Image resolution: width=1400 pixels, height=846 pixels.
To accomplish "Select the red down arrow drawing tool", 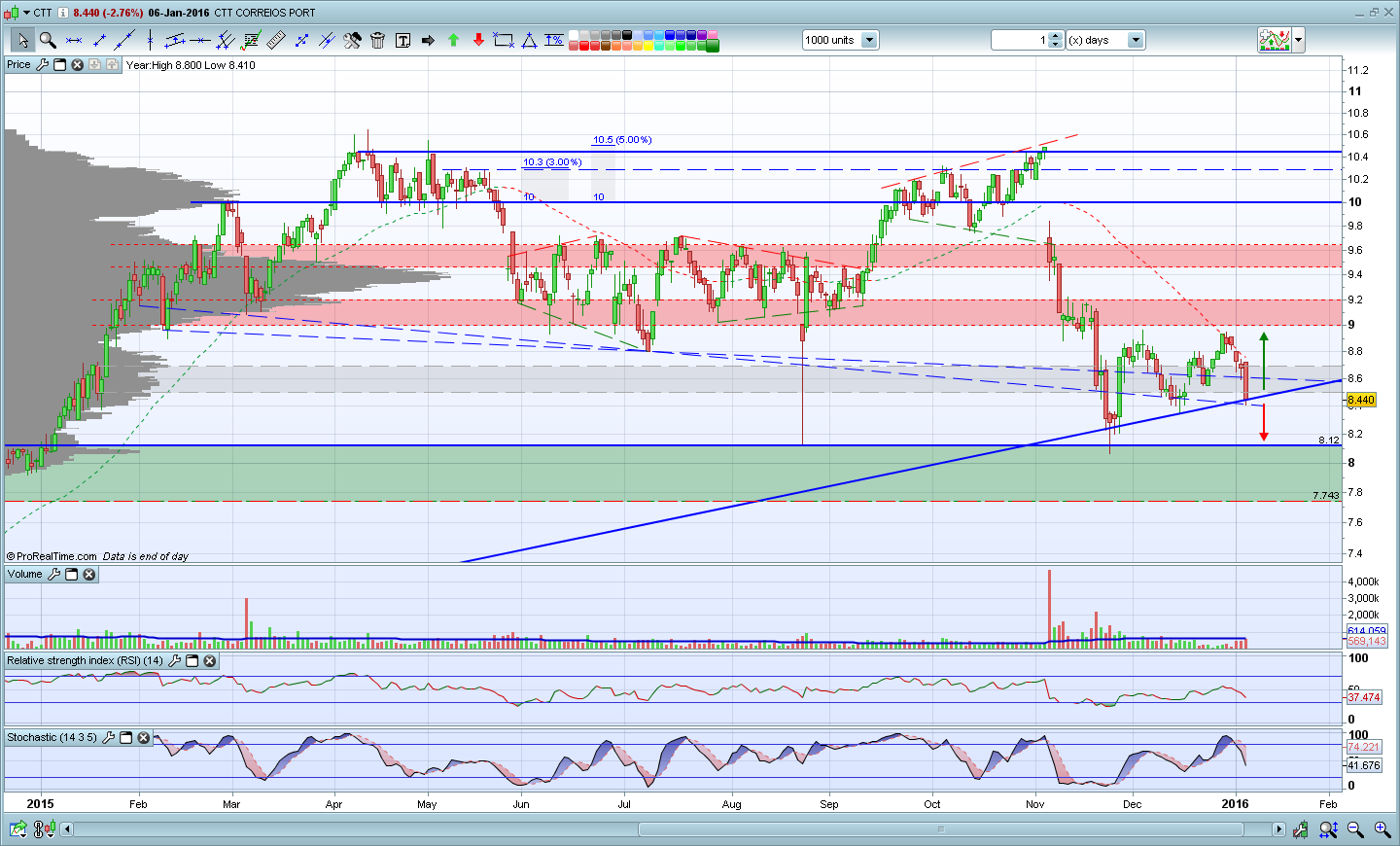I will [x=478, y=40].
